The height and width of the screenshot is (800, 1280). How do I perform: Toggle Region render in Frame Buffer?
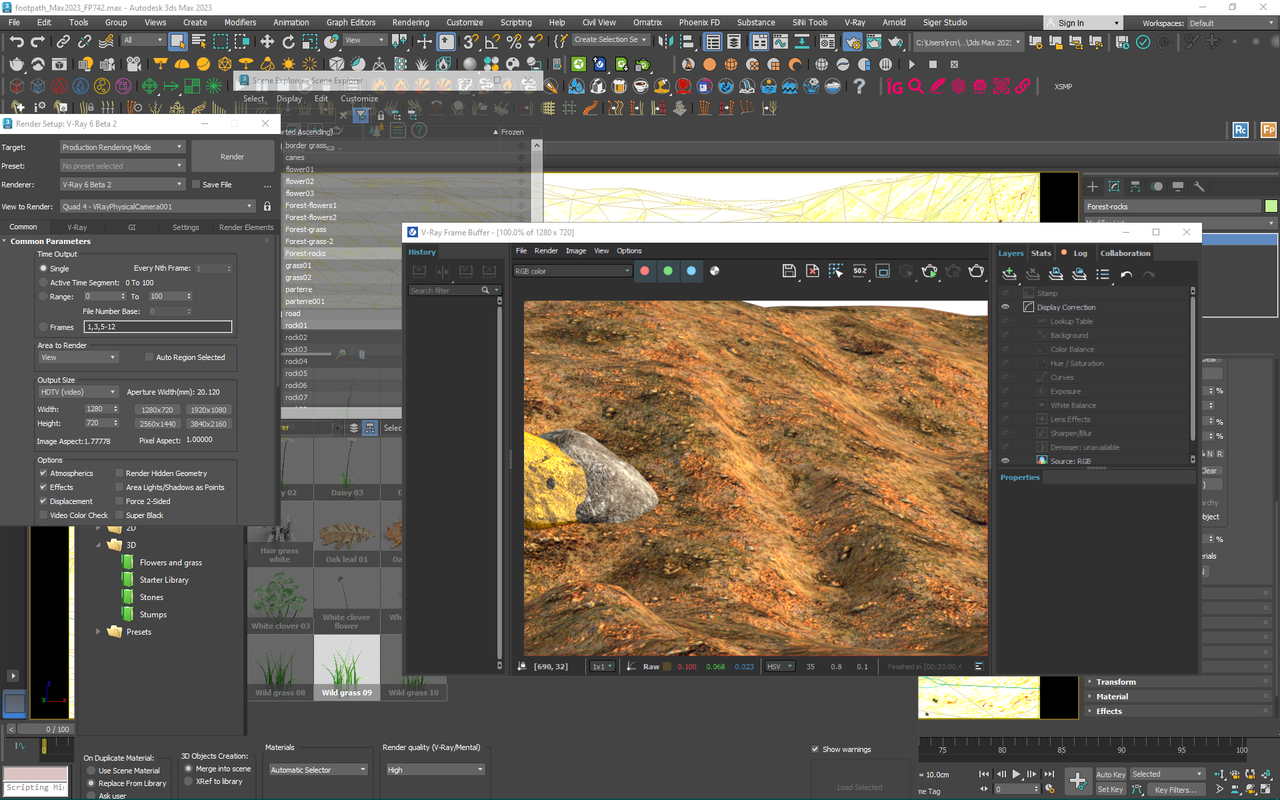pyautogui.click(x=883, y=271)
